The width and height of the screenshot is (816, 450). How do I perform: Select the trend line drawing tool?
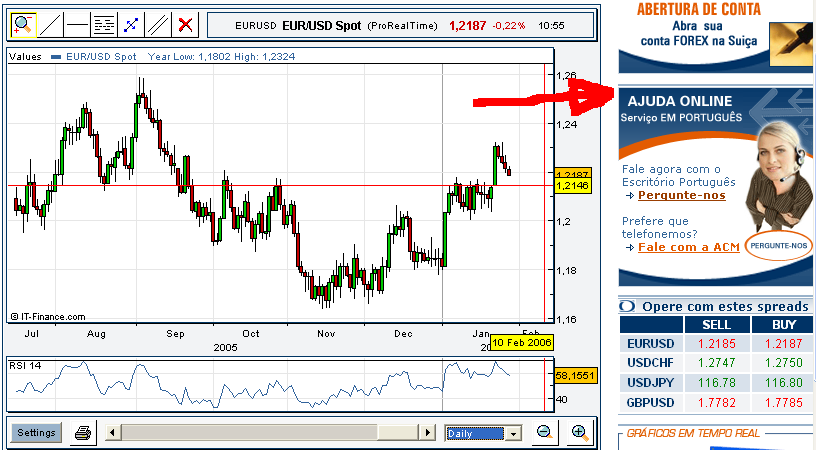click(x=50, y=25)
